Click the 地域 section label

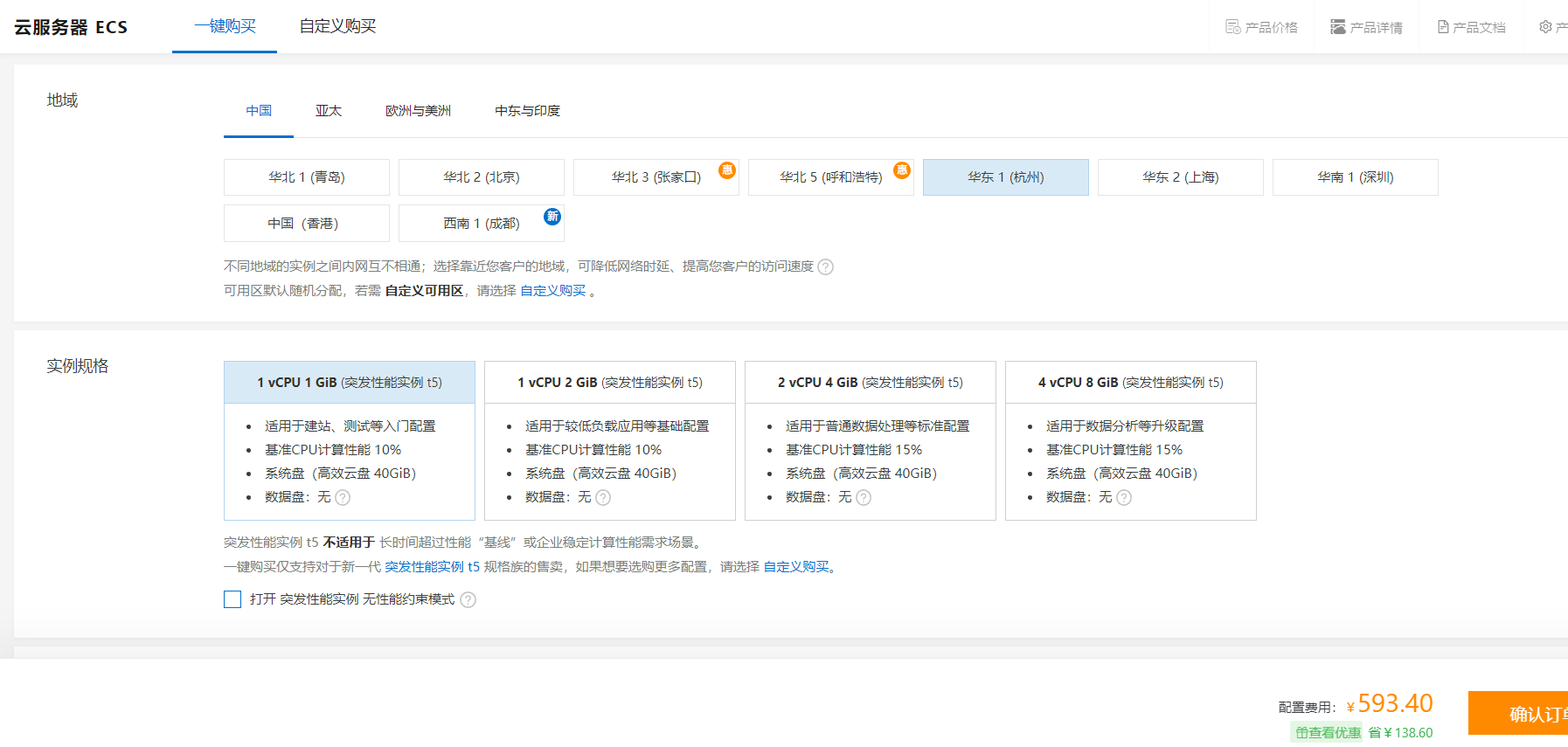[62, 100]
